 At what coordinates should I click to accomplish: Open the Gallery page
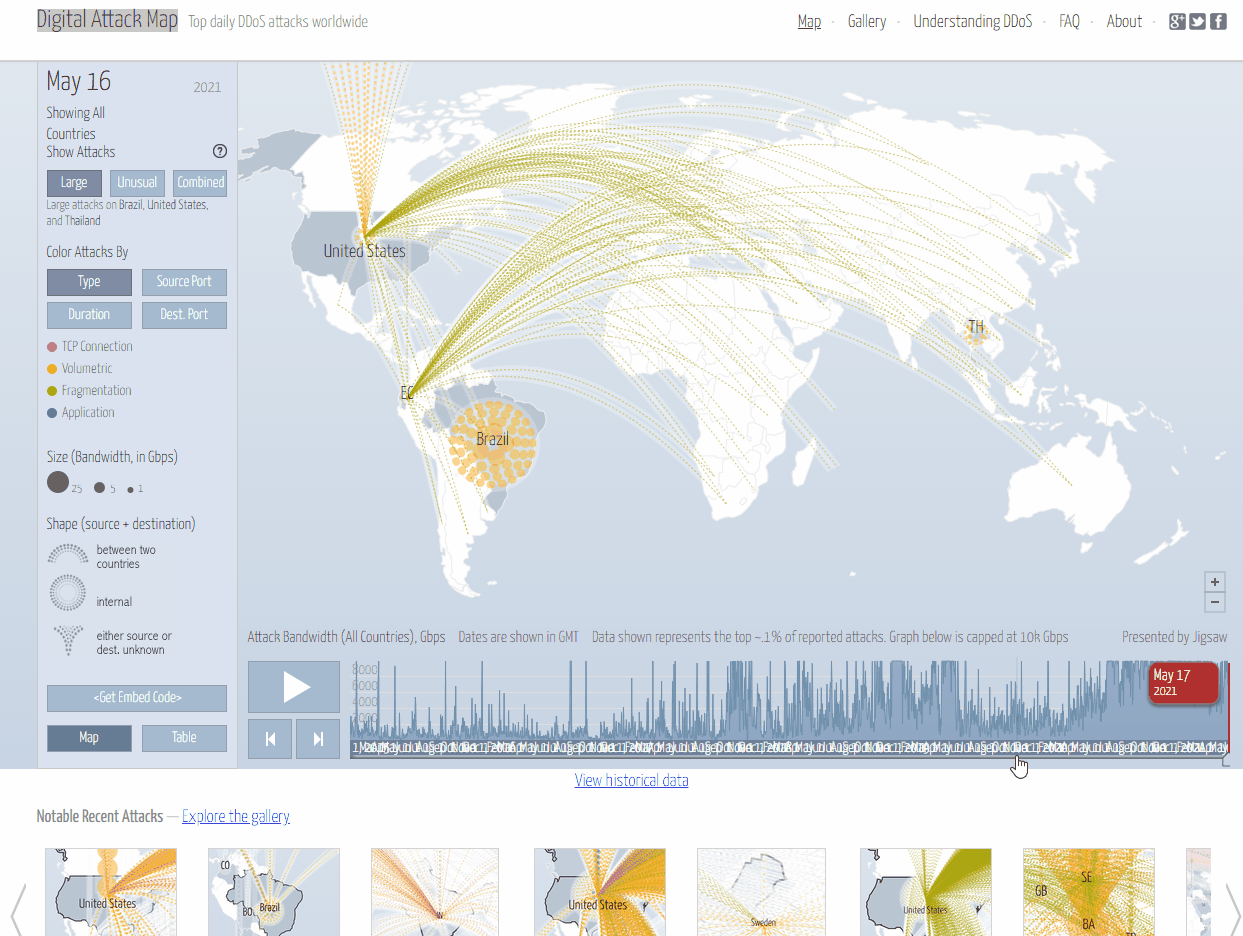[867, 21]
